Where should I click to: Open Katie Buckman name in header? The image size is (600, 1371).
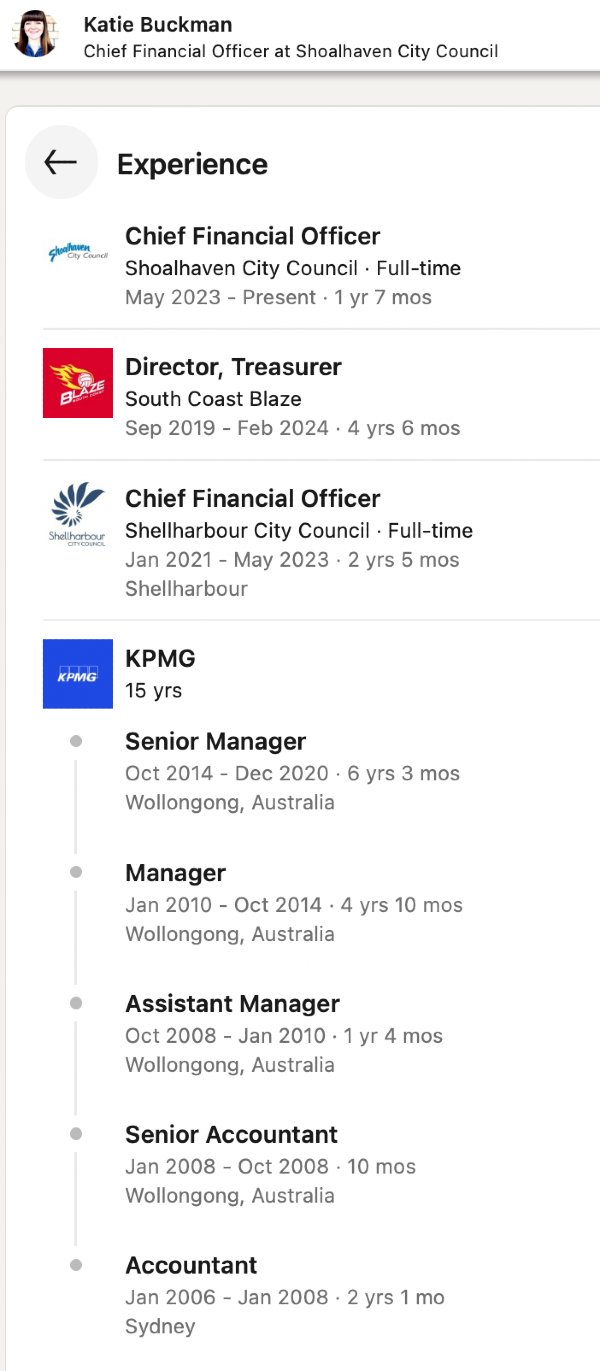[x=158, y=24]
